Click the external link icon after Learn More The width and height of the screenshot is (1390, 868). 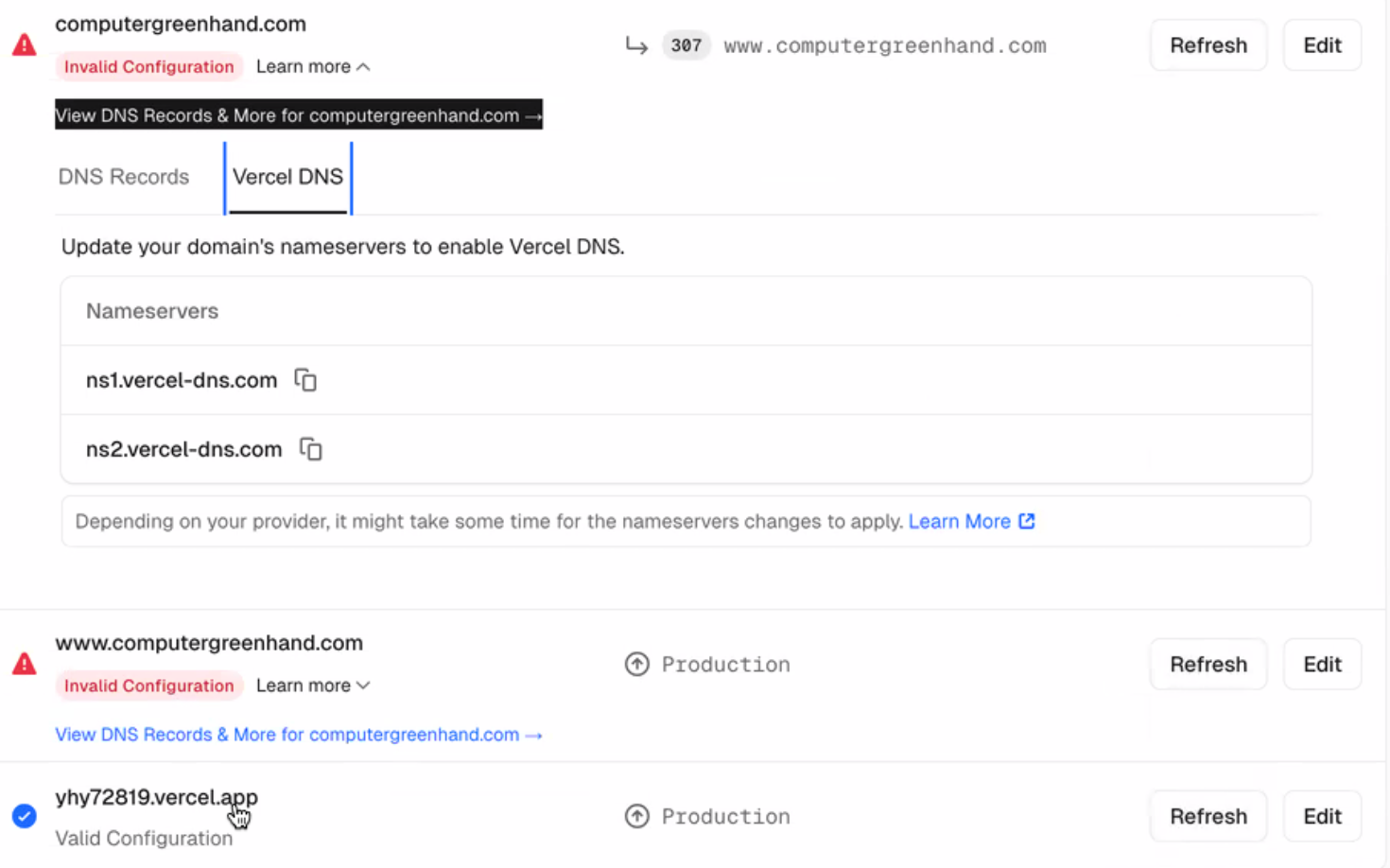coord(1027,521)
